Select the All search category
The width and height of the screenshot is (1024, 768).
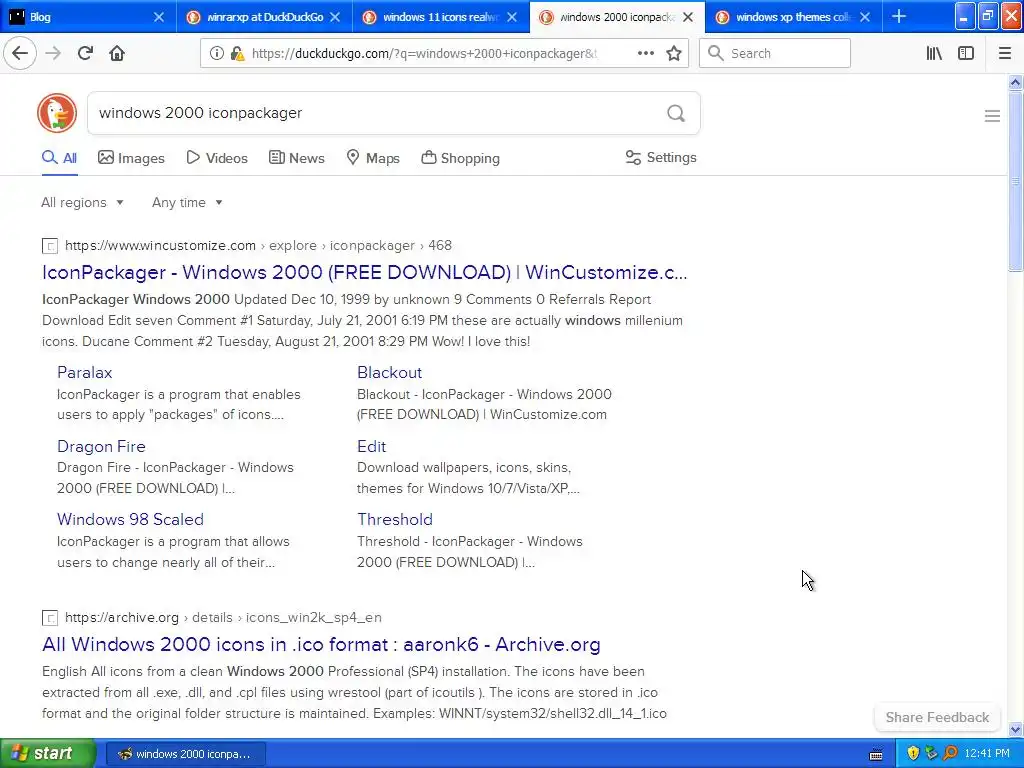pyautogui.click(x=59, y=158)
